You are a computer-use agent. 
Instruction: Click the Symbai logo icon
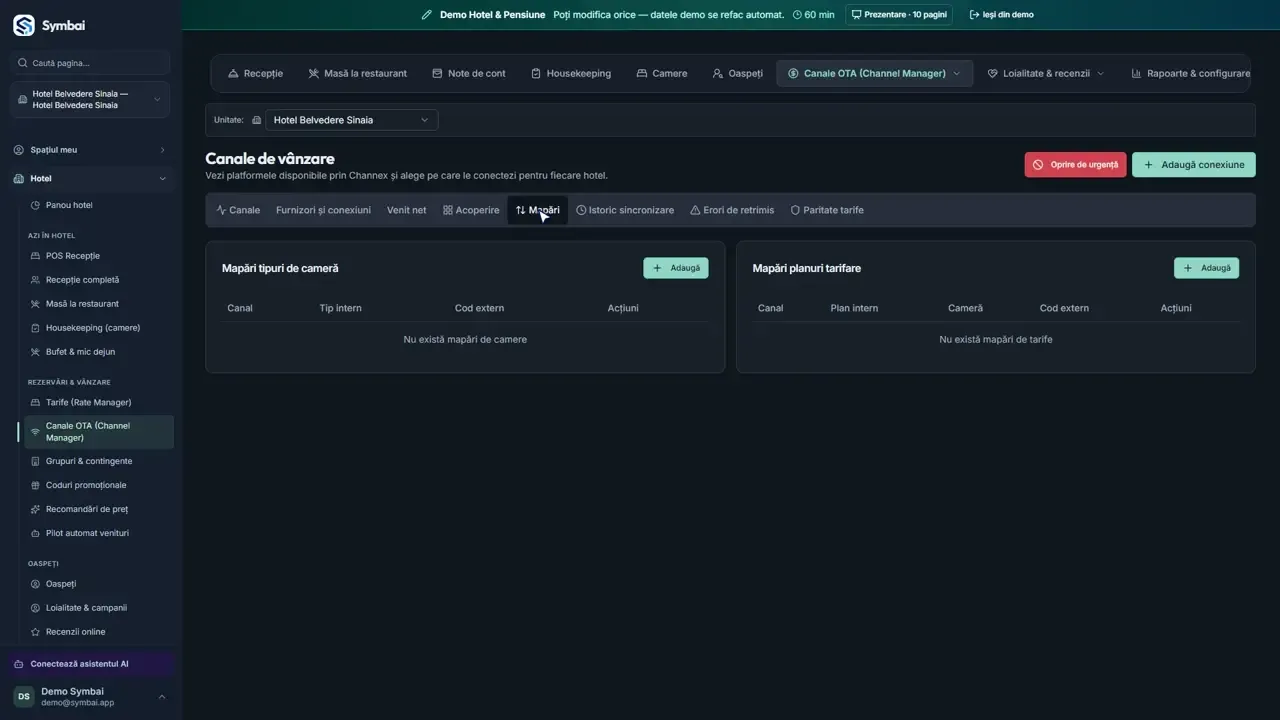[x=23, y=26]
